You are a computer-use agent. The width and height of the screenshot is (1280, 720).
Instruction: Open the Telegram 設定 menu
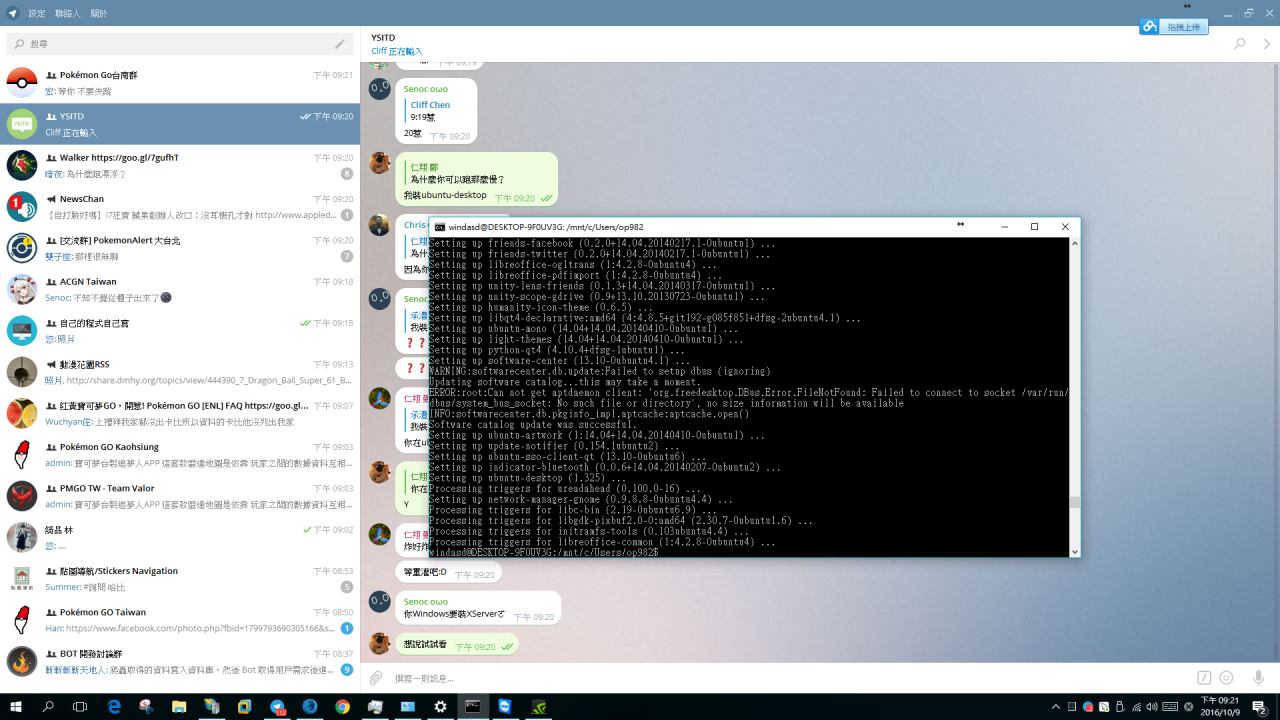37,13
